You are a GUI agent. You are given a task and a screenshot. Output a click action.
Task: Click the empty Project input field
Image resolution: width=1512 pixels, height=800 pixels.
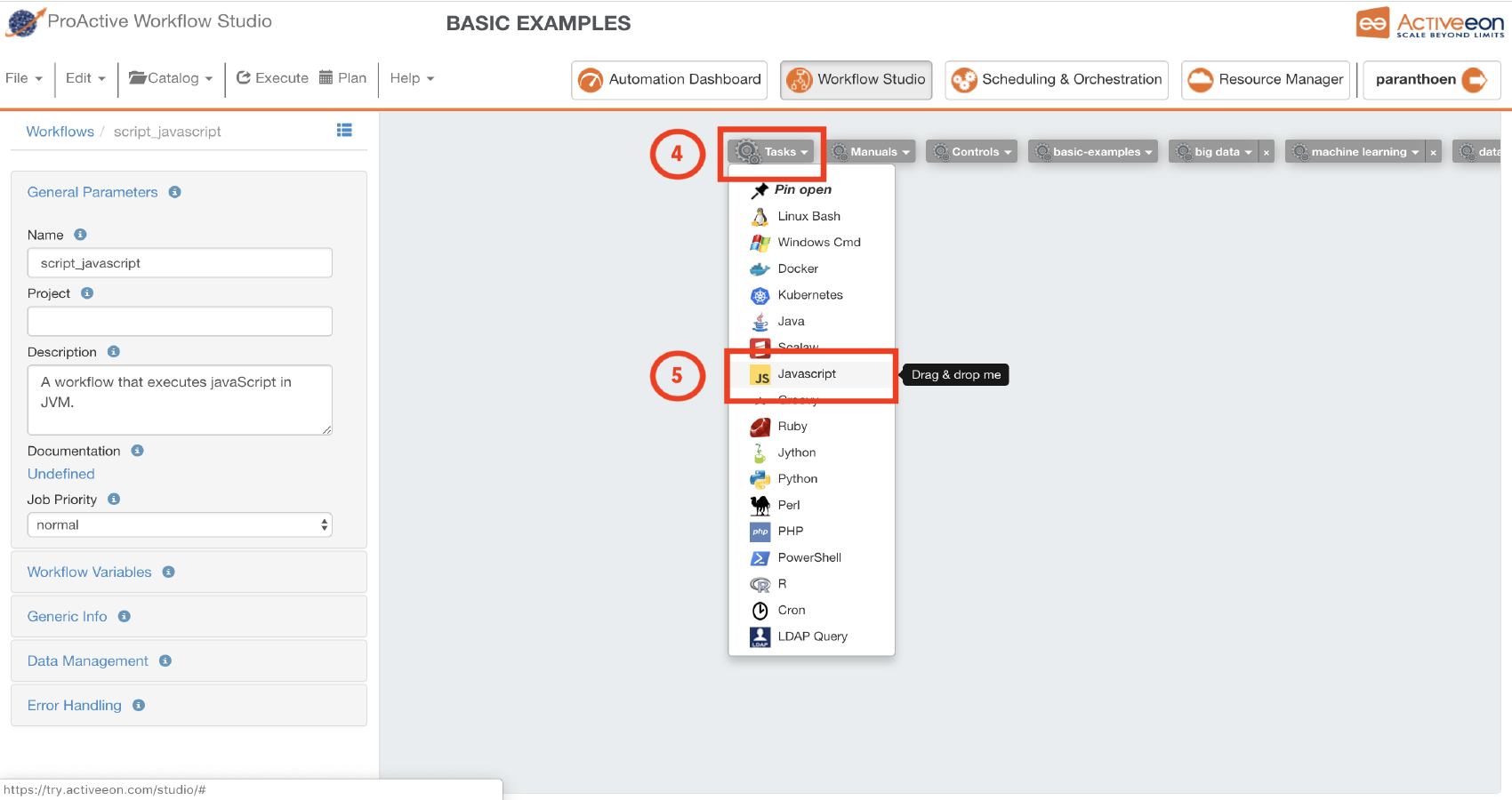click(180, 321)
